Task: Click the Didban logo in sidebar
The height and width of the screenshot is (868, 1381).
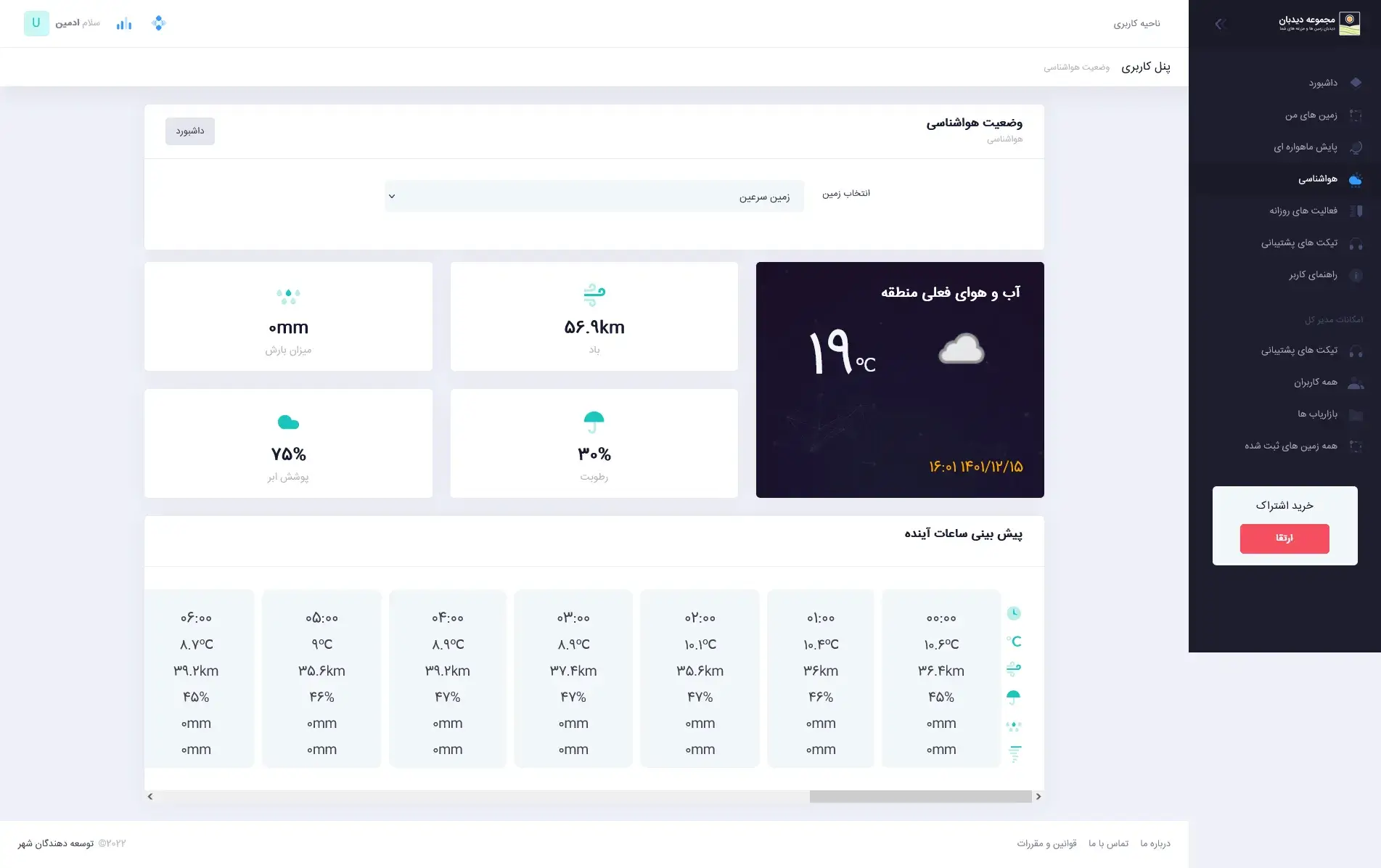Action: coord(1349,23)
